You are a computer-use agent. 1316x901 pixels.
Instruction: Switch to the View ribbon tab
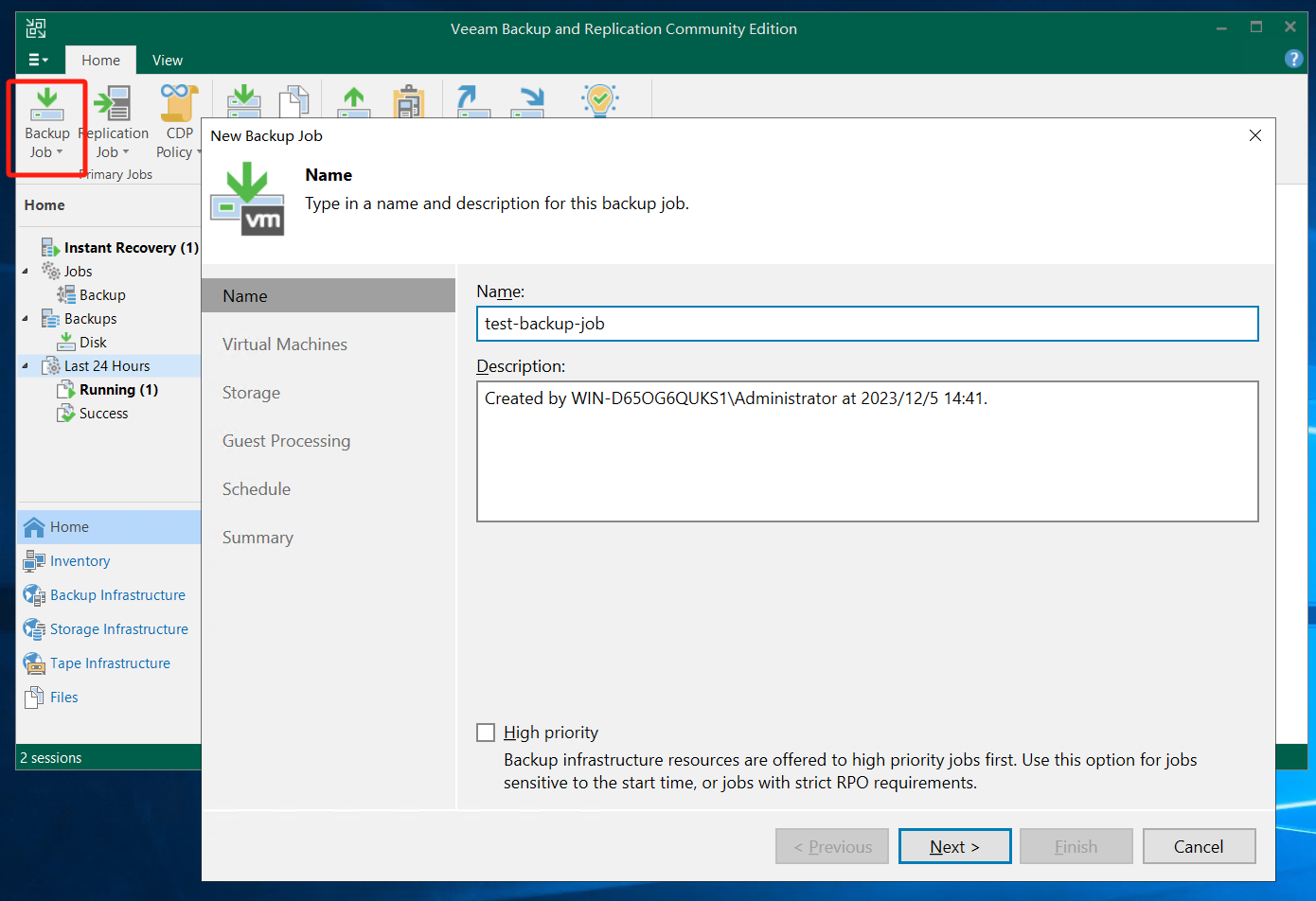click(168, 60)
